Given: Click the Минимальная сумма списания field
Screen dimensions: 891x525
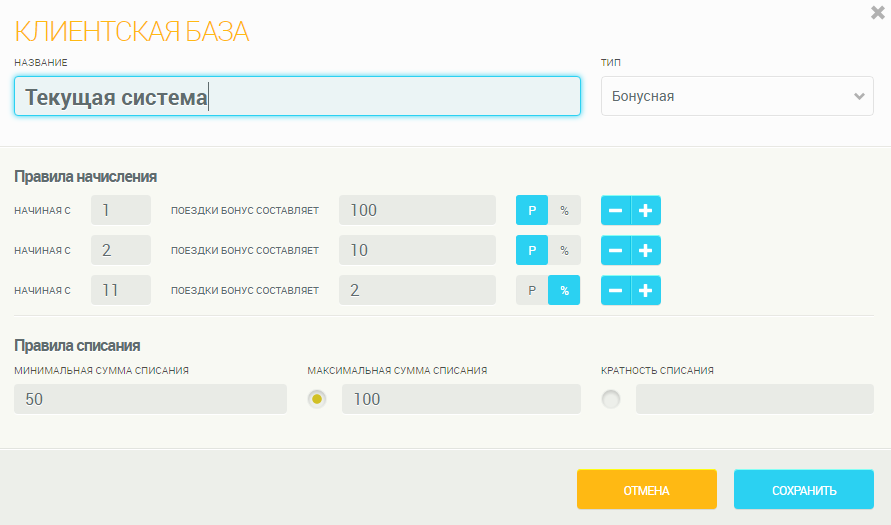Looking at the screenshot, I should pyautogui.click(x=150, y=399).
